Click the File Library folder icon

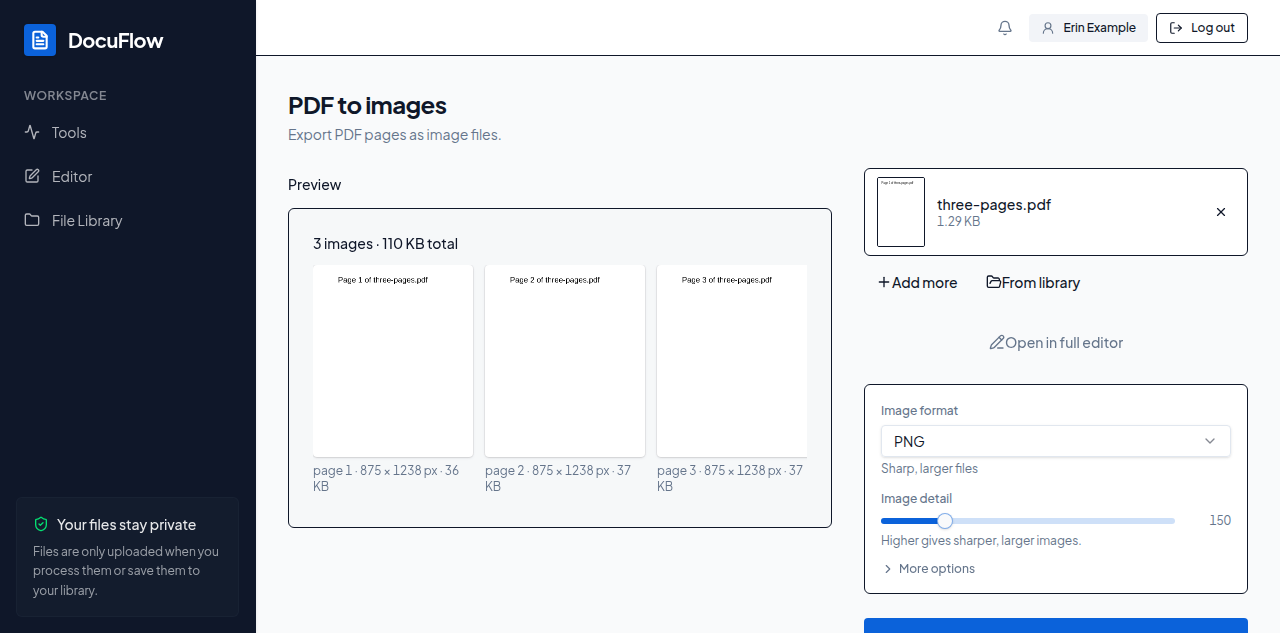32,220
